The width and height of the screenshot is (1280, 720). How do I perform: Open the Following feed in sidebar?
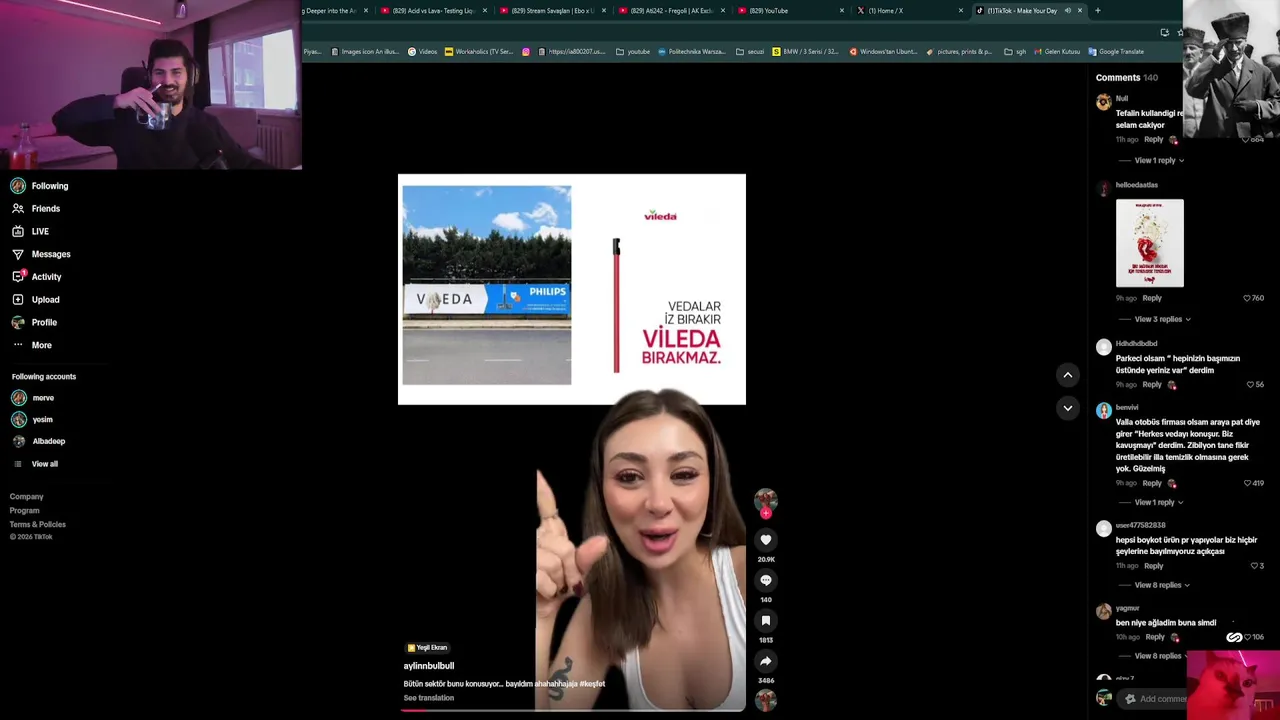pos(40,186)
